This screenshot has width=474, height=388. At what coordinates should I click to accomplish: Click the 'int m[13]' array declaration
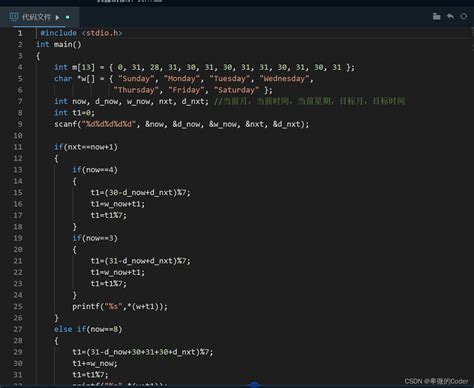pos(204,67)
